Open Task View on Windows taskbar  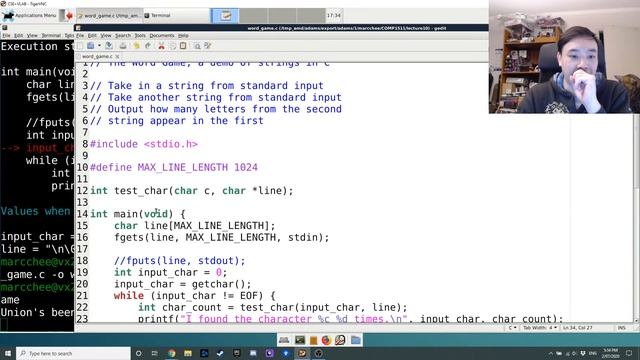coord(155,353)
